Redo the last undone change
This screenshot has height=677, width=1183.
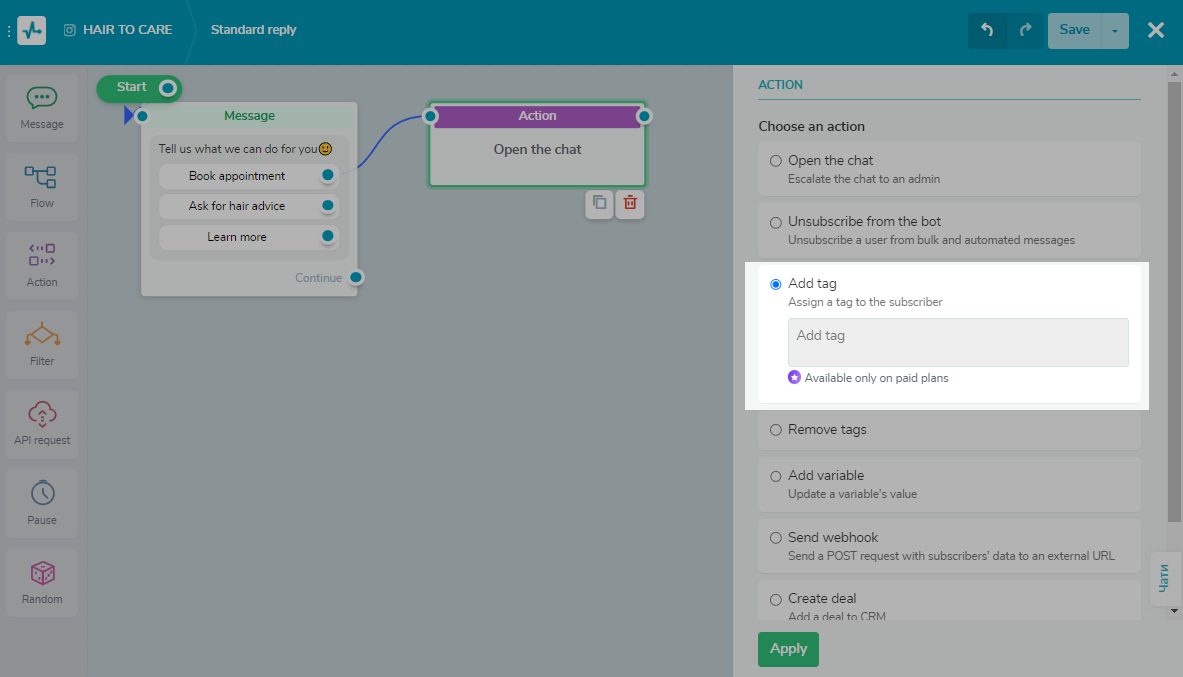(1025, 30)
